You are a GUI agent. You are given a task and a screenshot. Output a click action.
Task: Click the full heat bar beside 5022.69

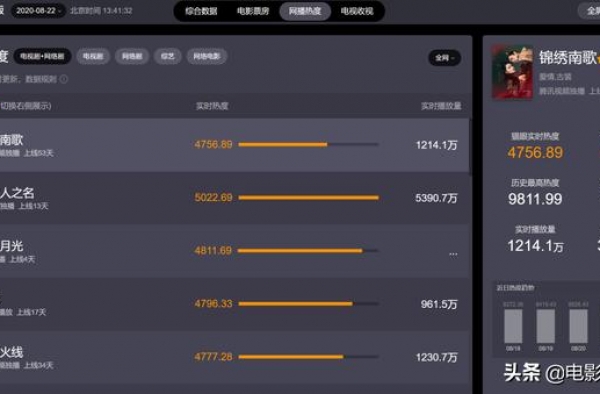click(308, 198)
